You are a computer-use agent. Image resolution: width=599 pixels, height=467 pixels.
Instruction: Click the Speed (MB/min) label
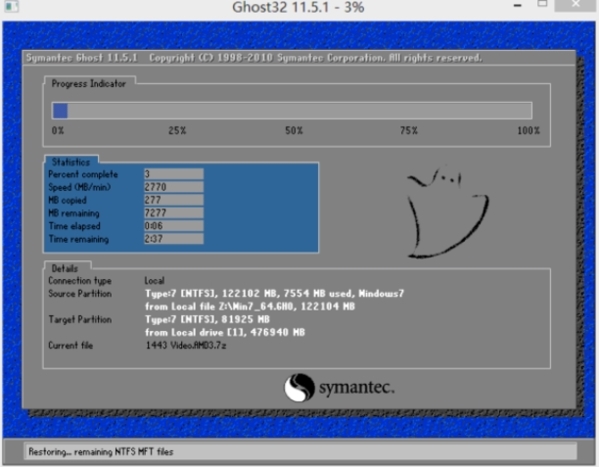tap(79, 187)
